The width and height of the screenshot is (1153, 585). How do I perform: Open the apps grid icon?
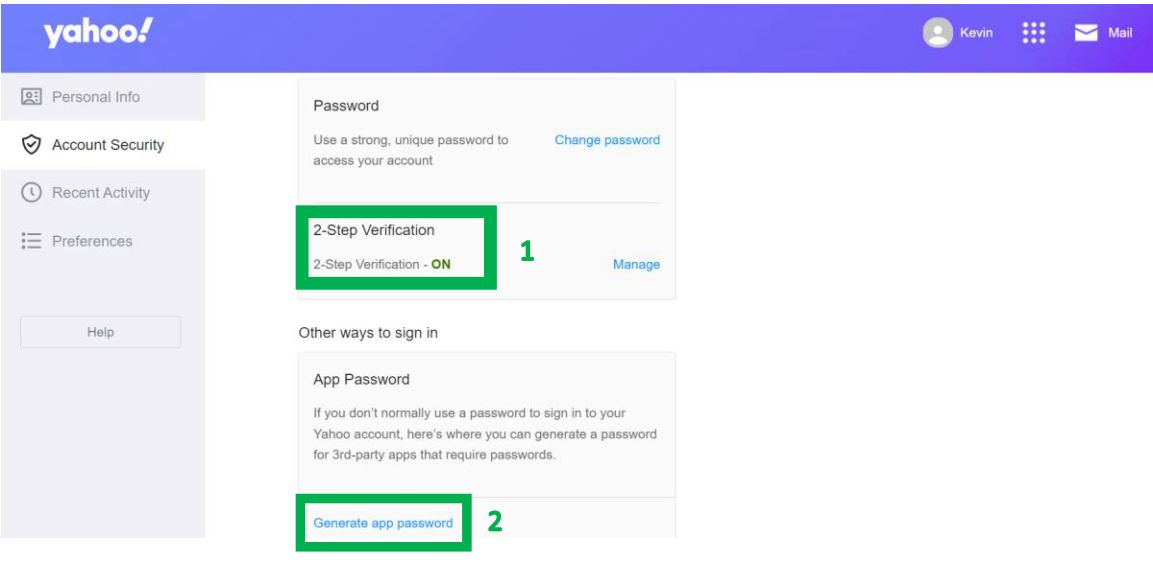point(1033,32)
